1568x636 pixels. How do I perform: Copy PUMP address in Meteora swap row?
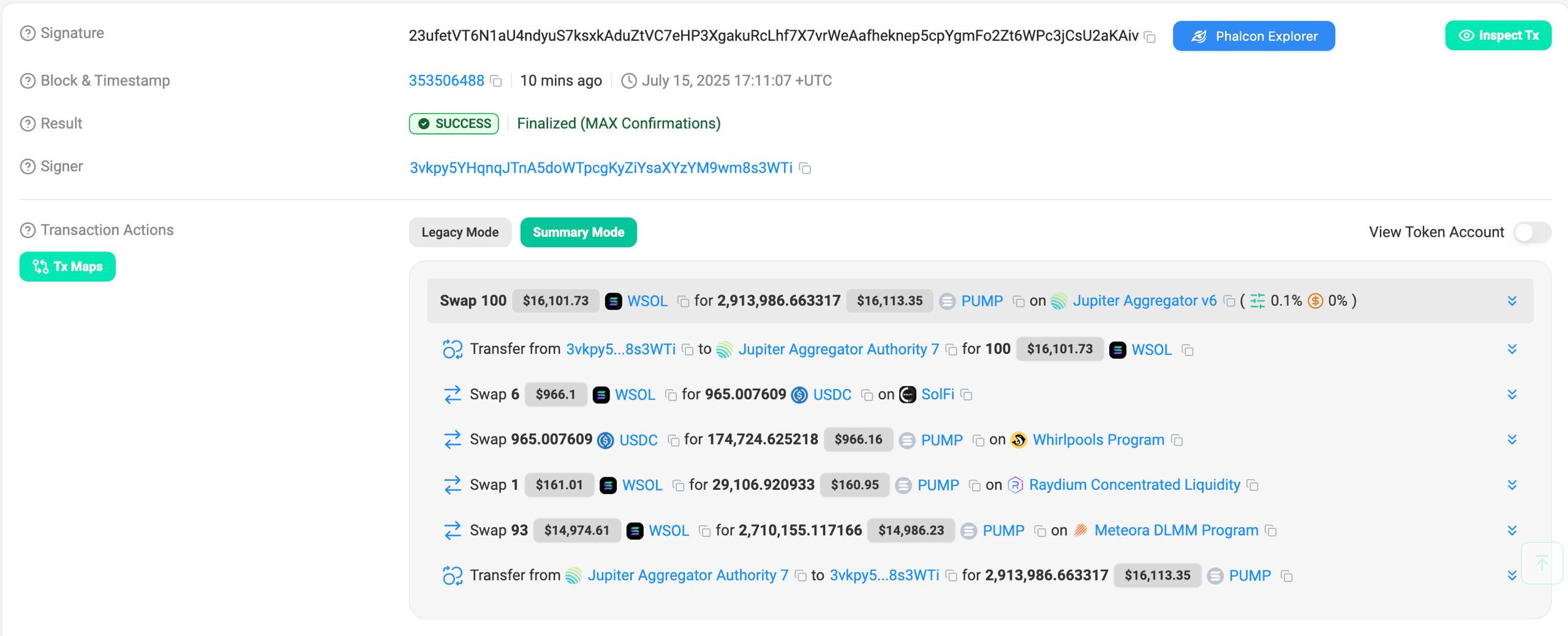coord(1039,531)
